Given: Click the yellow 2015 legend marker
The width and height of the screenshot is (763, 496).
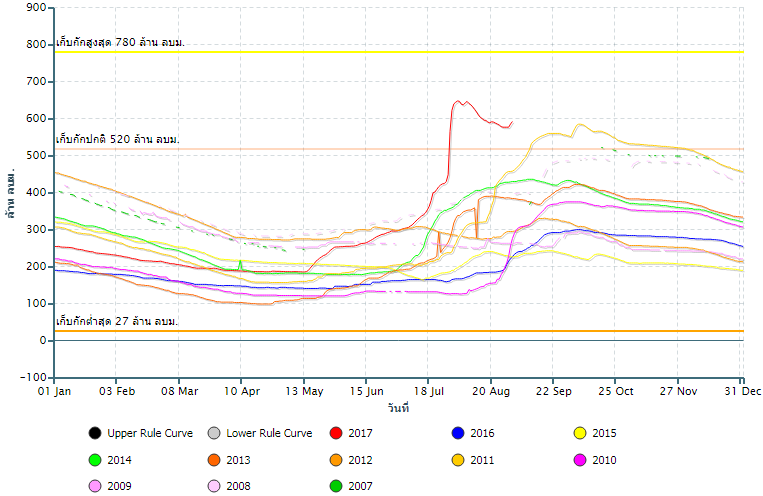Looking at the screenshot, I should point(579,433).
